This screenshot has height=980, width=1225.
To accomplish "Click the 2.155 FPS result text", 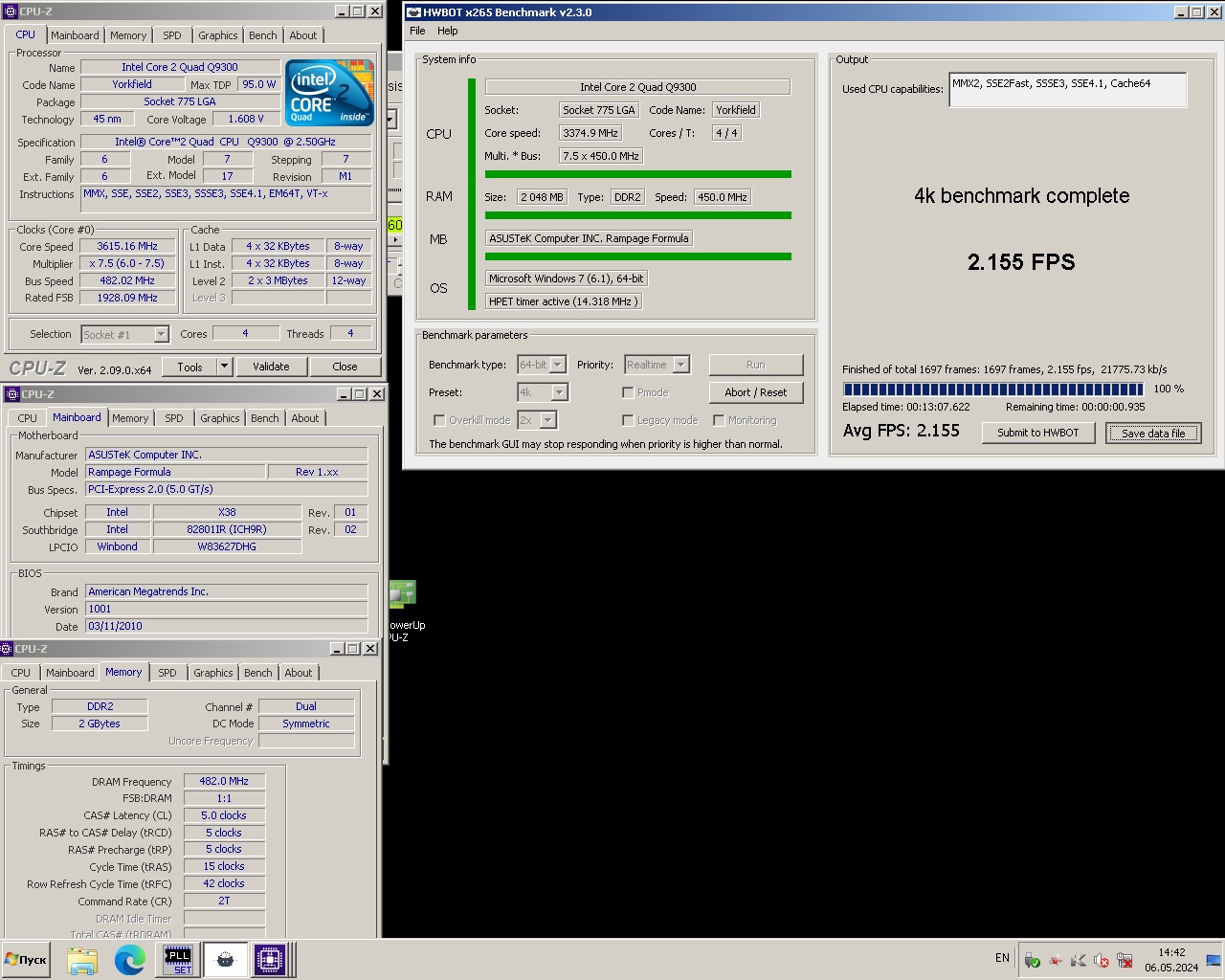I will click(x=1021, y=262).
